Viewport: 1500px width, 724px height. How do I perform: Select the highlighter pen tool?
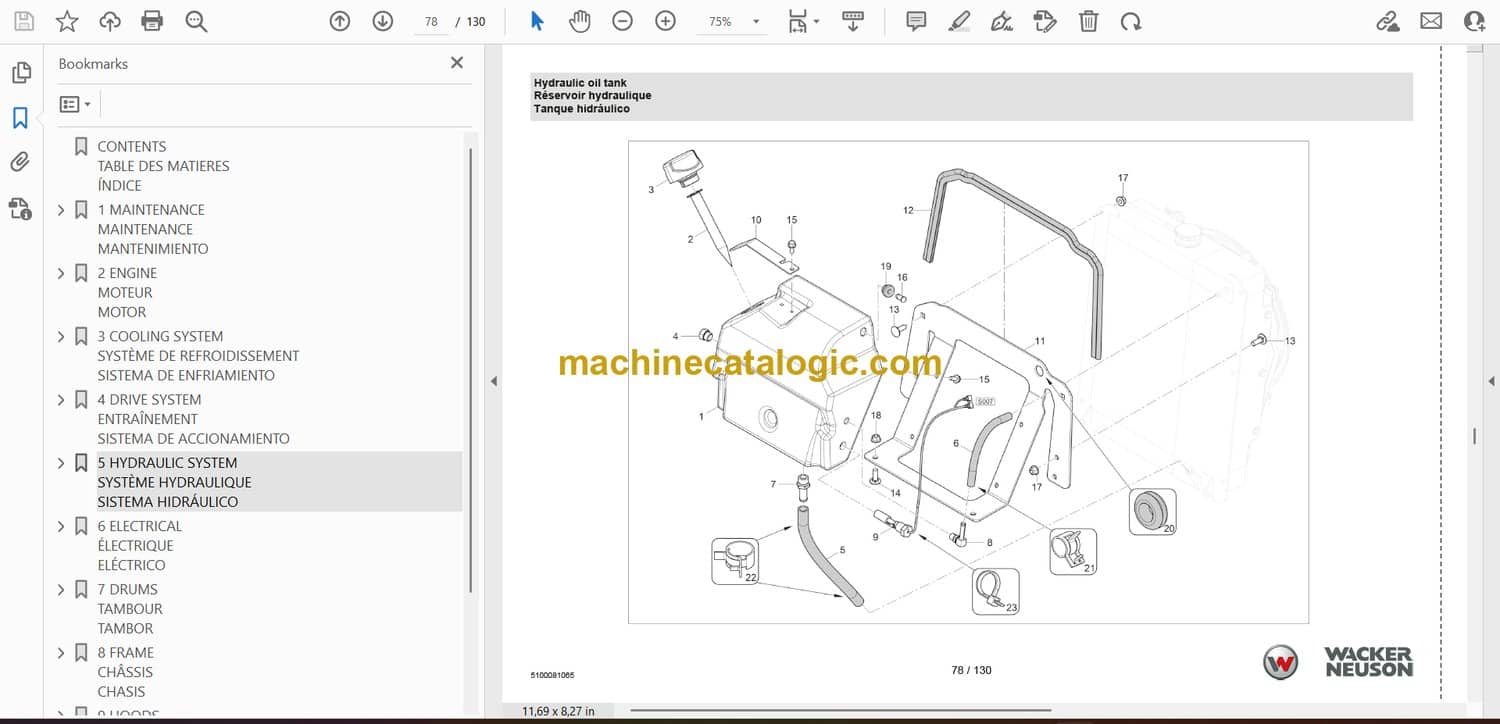pyautogui.click(x=959, y=21)
